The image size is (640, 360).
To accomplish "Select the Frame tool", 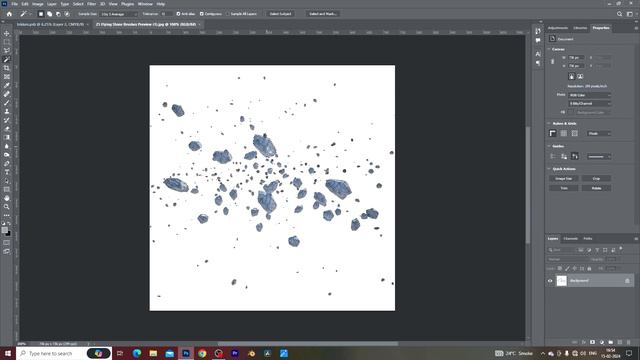I will [7, 76].
